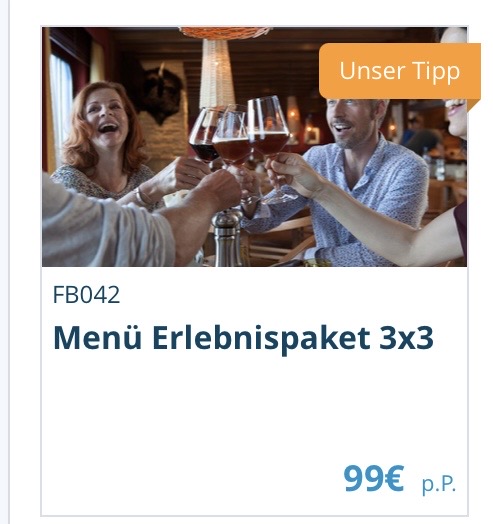Click the p.P. per-person label
The width and height of the screenshot is (493, 524).
pos(439,484)
